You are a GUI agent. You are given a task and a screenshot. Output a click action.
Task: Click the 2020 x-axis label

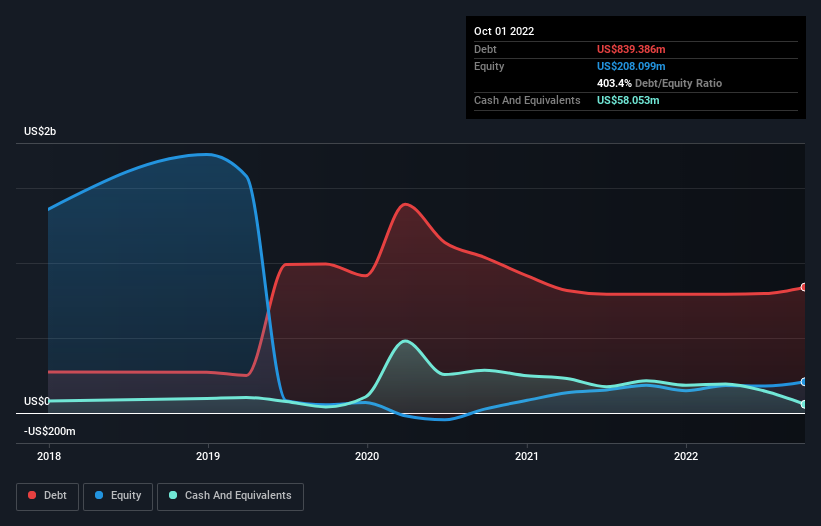click(x=367, y=456)
